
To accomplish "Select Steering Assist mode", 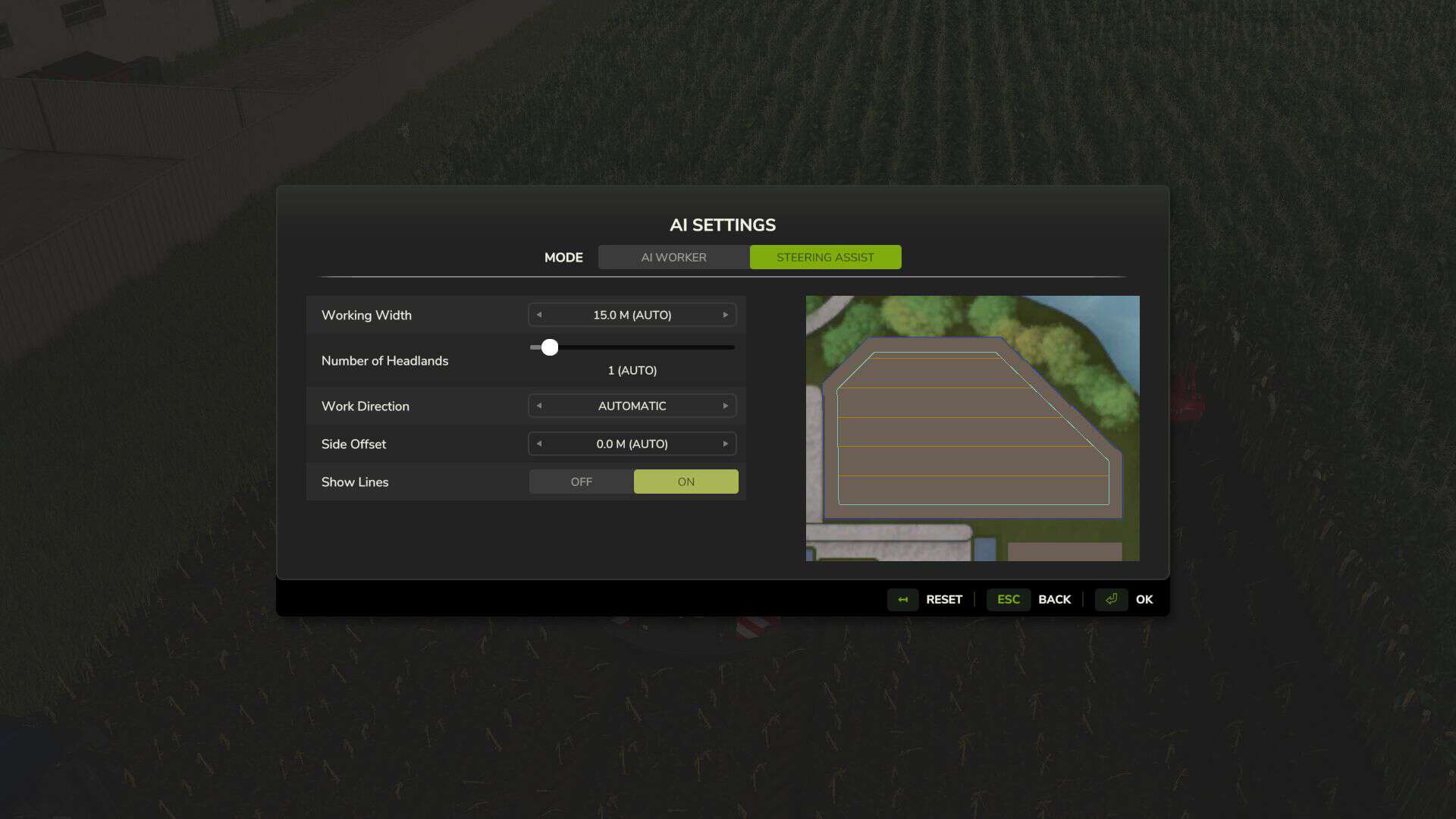I will pos(825,257).
